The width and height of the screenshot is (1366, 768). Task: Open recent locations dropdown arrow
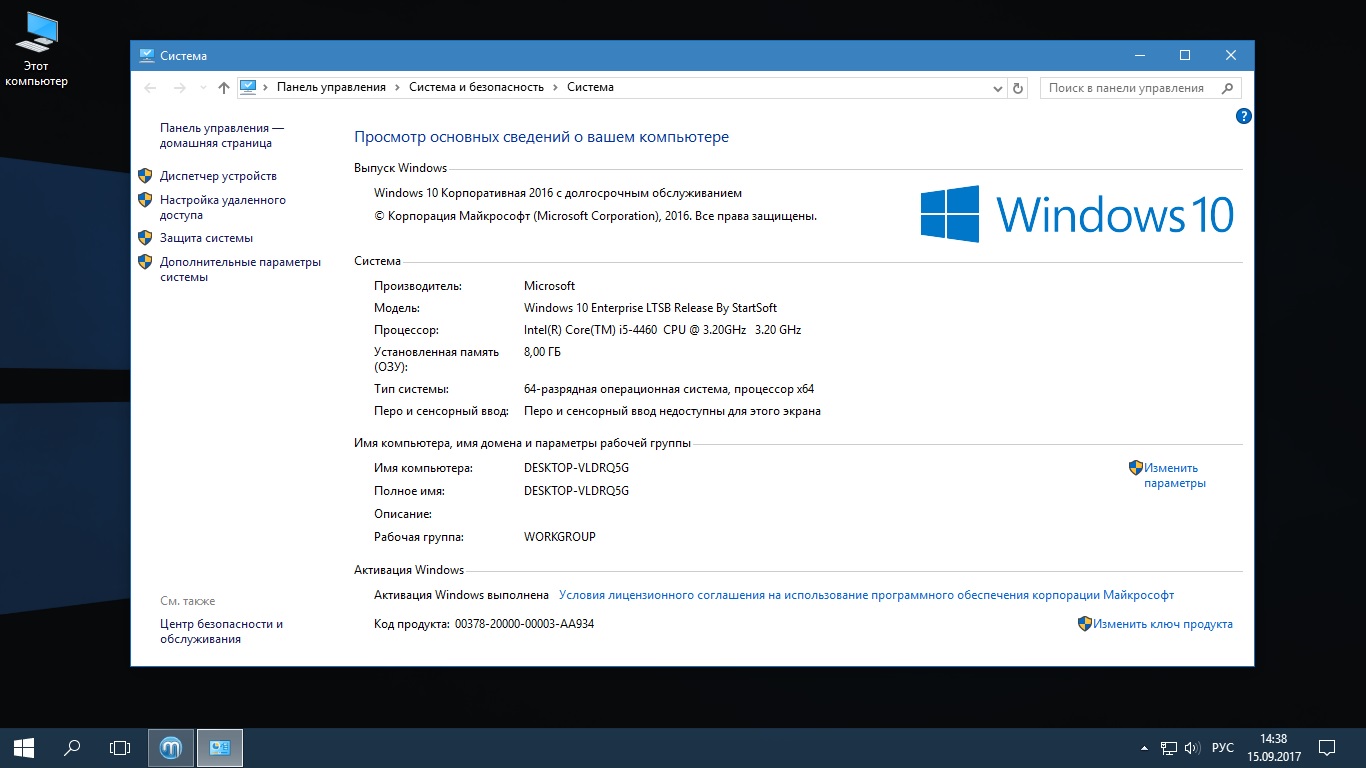point(203,88)
